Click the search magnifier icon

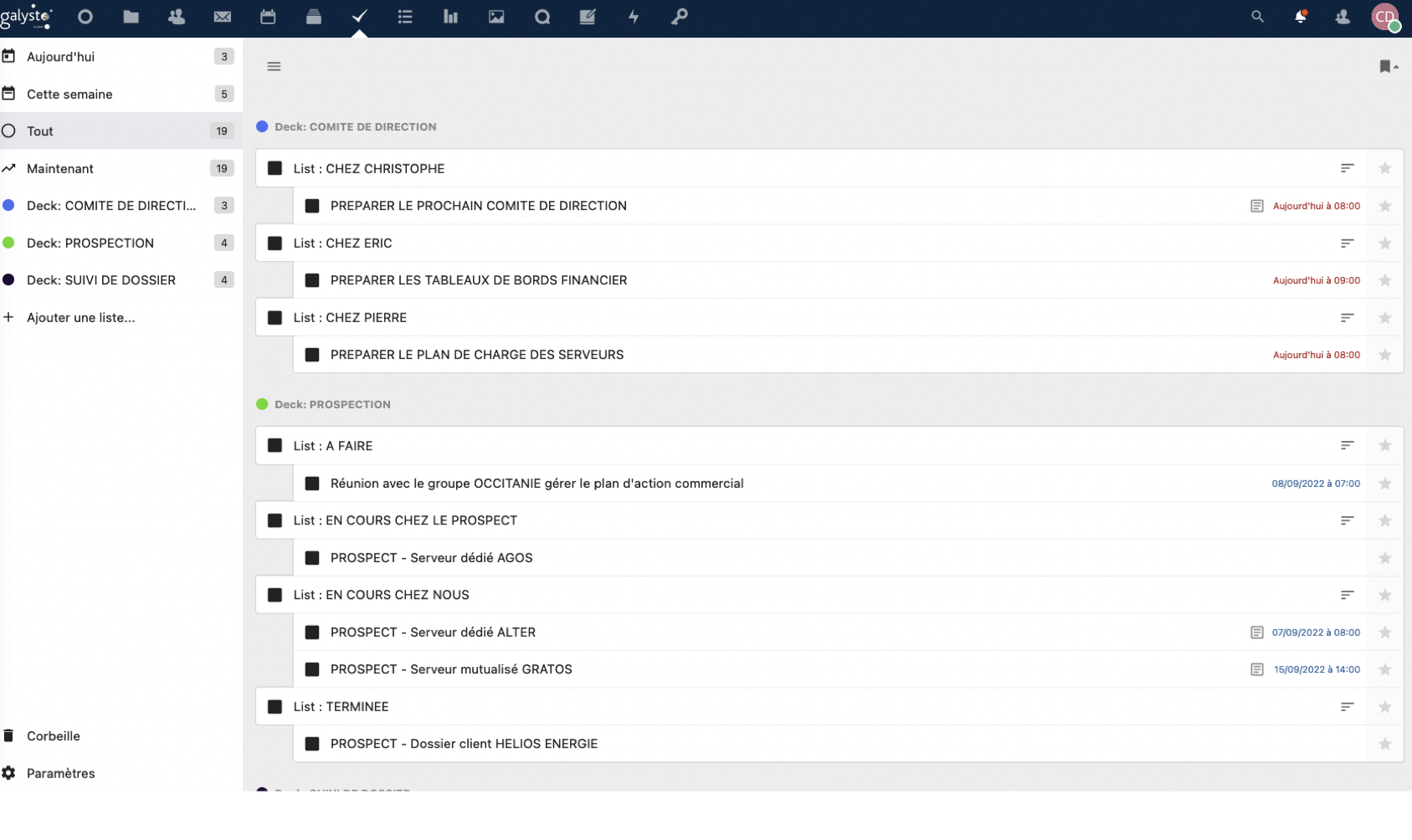coord(1257,17)
